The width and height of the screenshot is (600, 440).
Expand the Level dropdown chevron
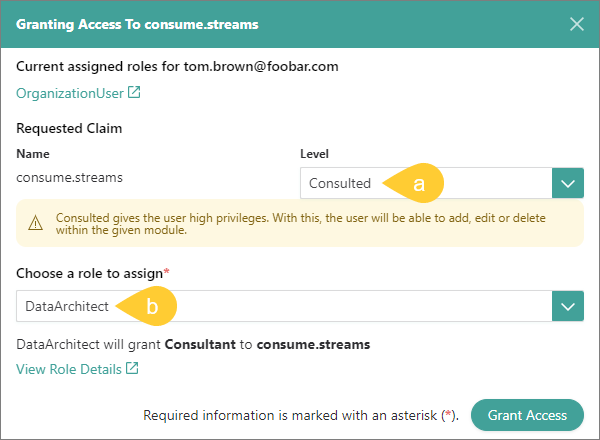(x=568, y=183)
